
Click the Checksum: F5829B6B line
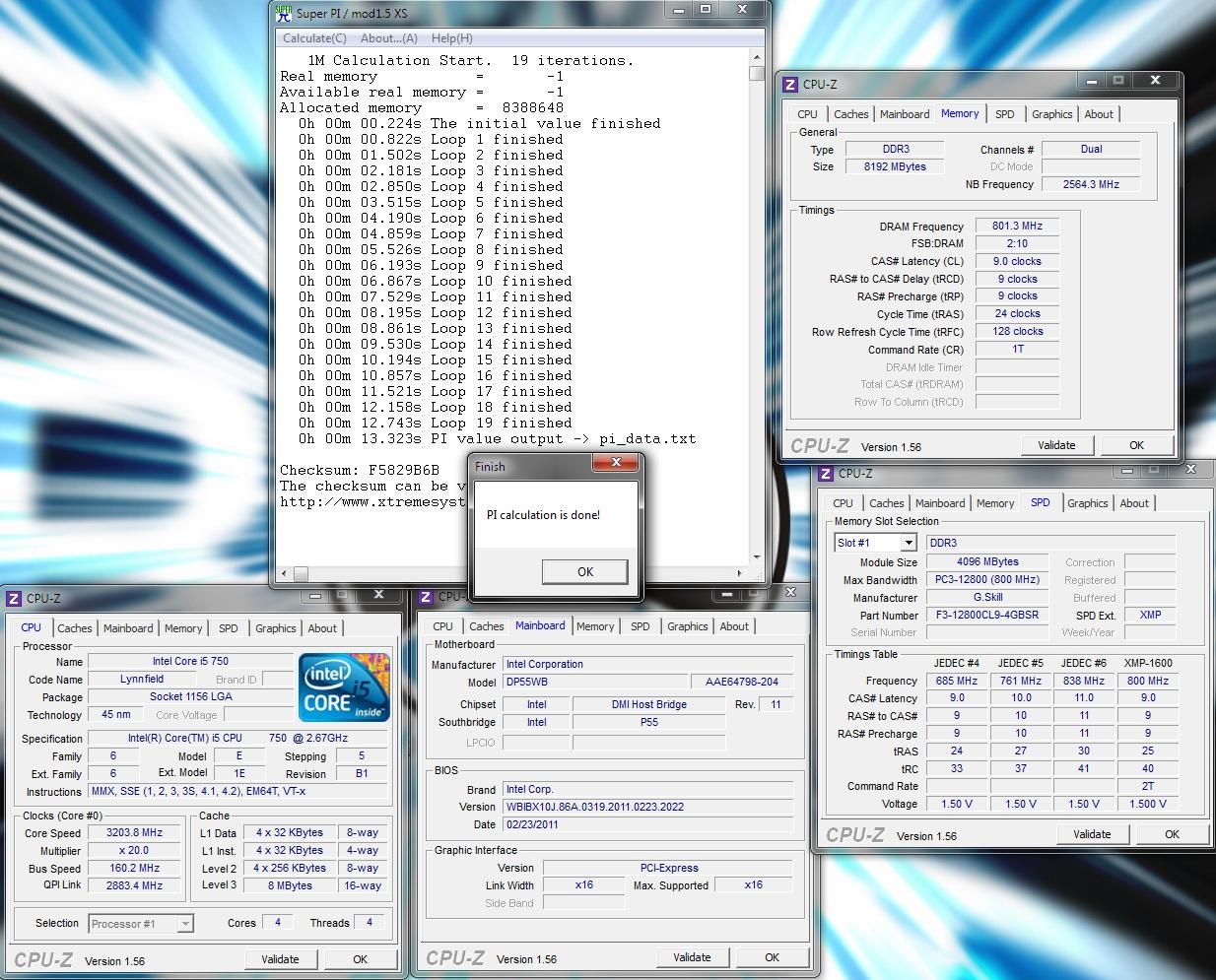click(x=359, y=471)
